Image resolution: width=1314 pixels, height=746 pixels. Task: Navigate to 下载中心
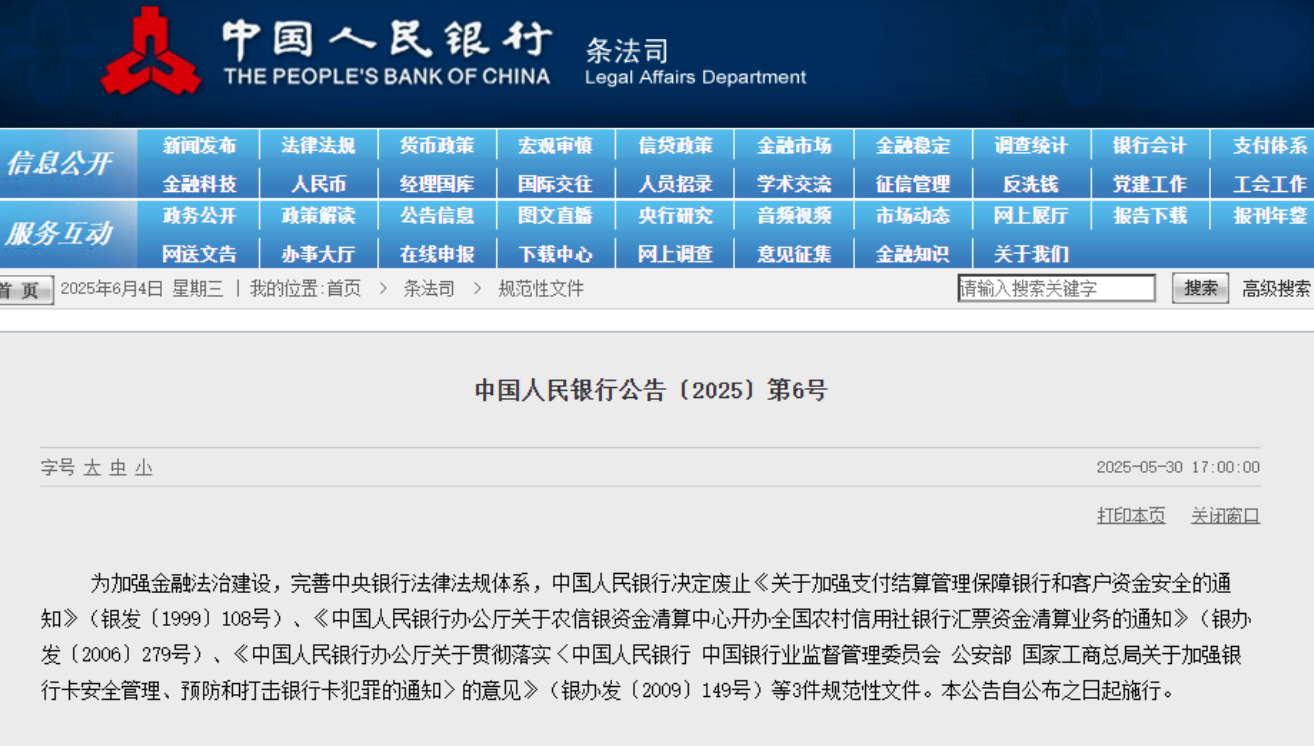(x=555, y=254)
